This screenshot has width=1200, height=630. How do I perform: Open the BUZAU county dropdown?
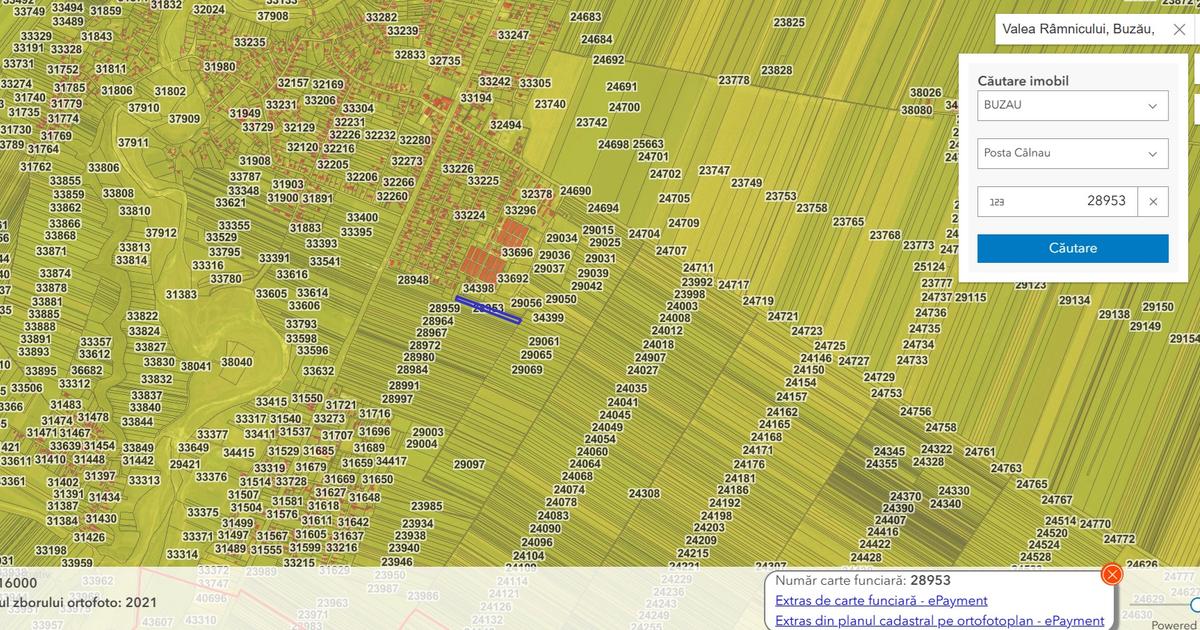click(x=1072, y=105)
